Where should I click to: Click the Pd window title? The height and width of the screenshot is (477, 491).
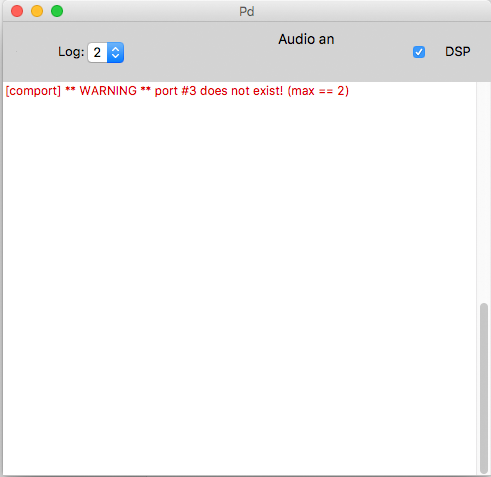click(247, 11)
